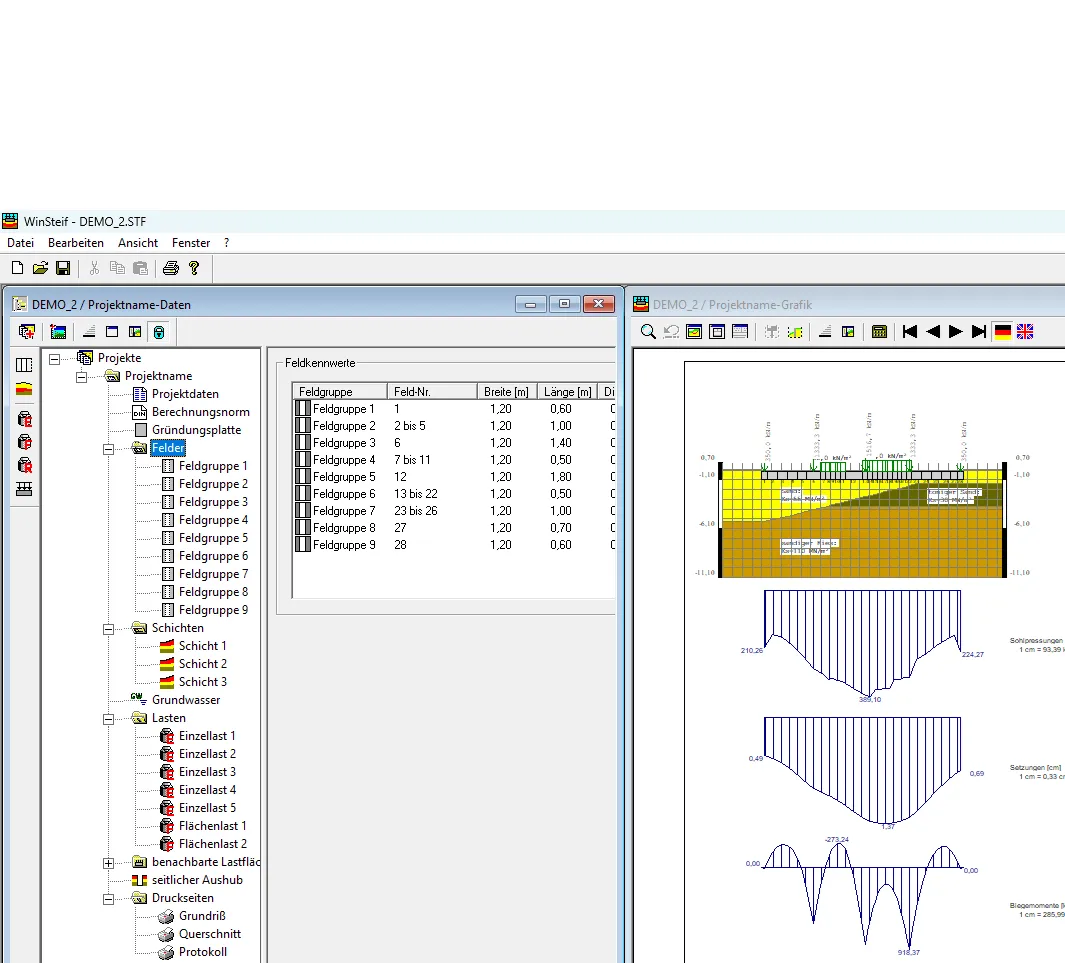Go to next page in Grafik
Viewport: 1065px width, 963px height.
coord(956,331)
